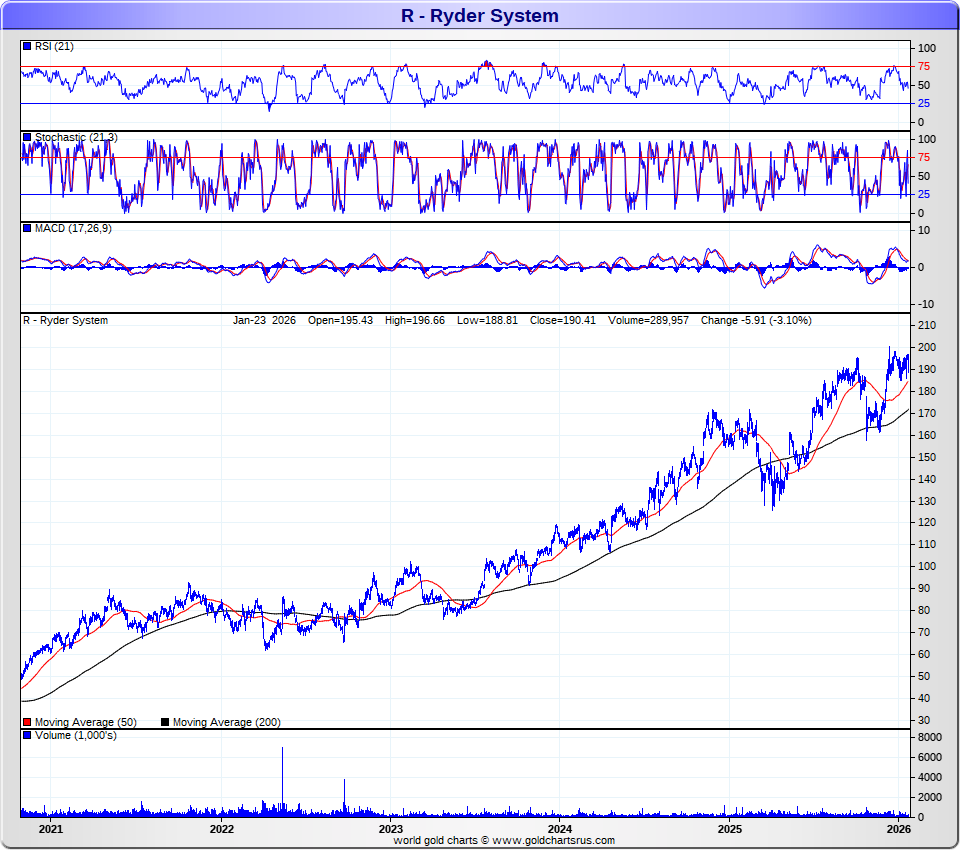The image size is (960, 850).
Task: Click the 'R - Ryder System' price panel label
Action: 66,320
